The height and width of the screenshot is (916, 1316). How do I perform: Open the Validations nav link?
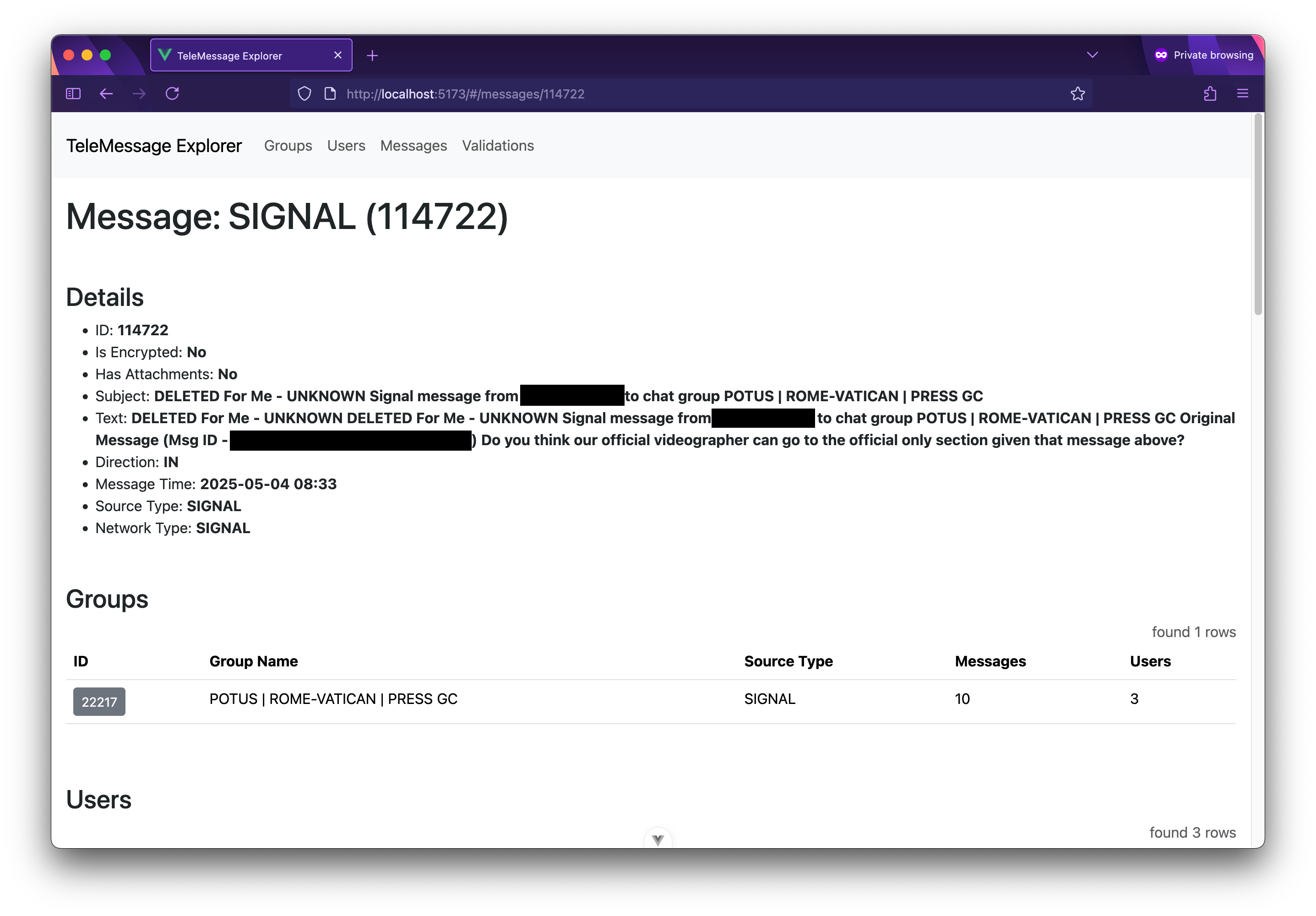pos(498,146)
